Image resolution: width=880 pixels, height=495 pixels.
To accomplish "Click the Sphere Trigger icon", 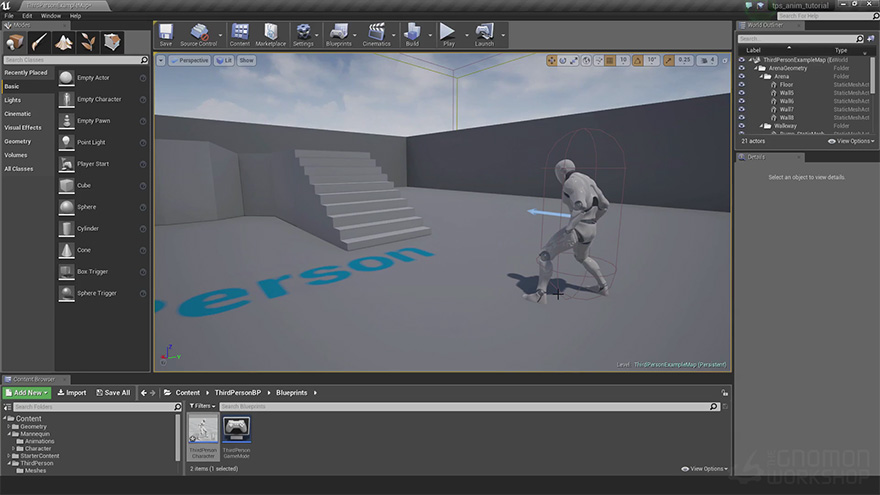I will click(x=66, y=293).
